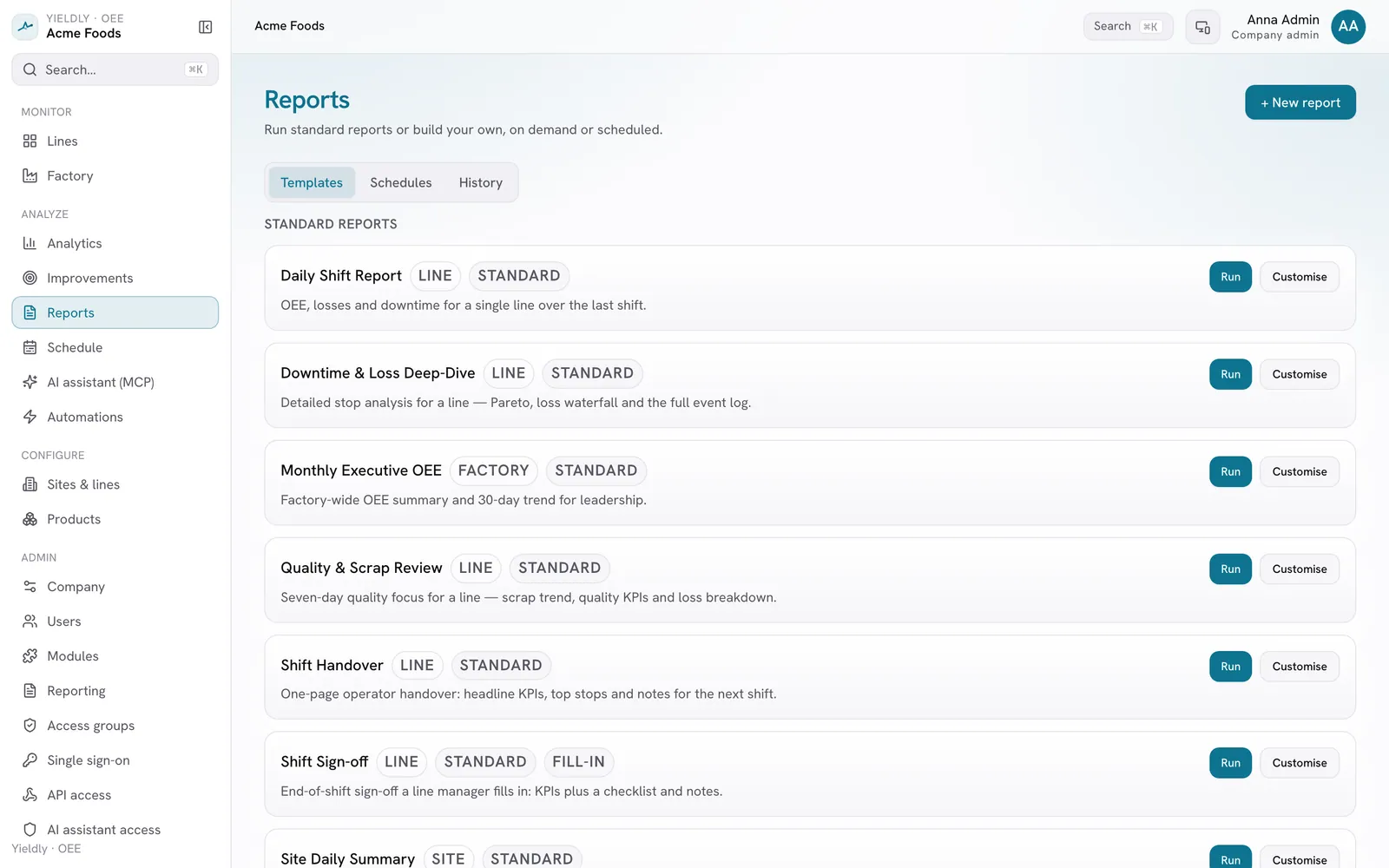Click the SITE tag on Site Daily Summary
The width and height of the screenshot is (1389, 868).
tap(448, 858)
